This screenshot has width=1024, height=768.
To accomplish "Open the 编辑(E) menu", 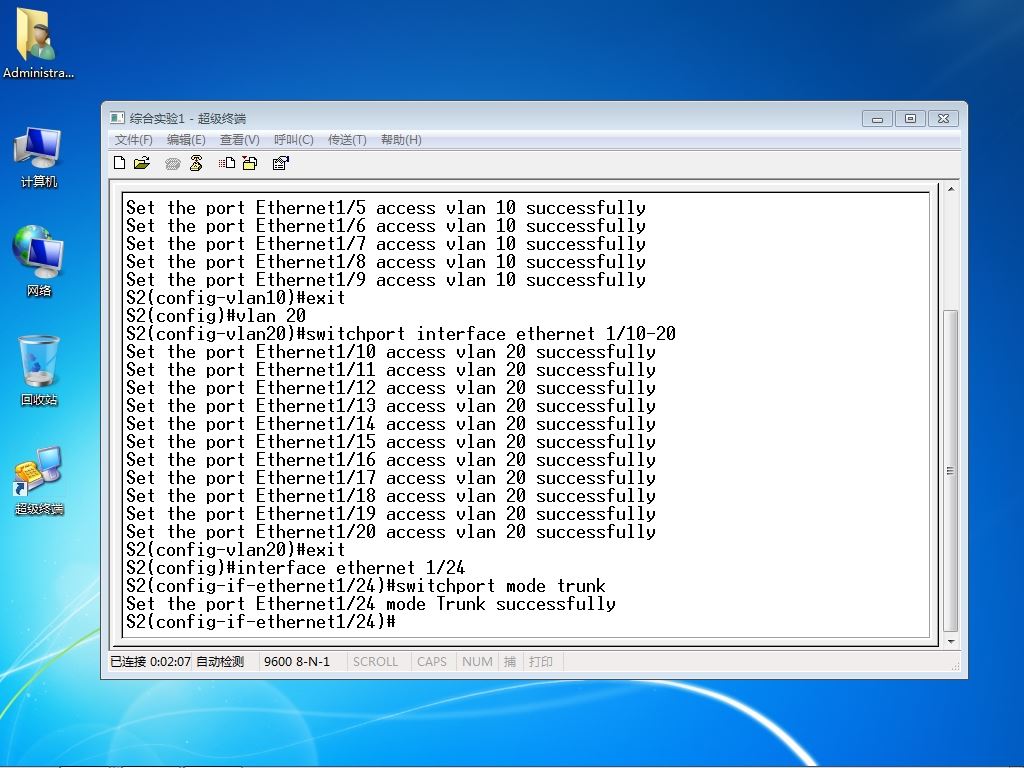I will pos(186,140).
